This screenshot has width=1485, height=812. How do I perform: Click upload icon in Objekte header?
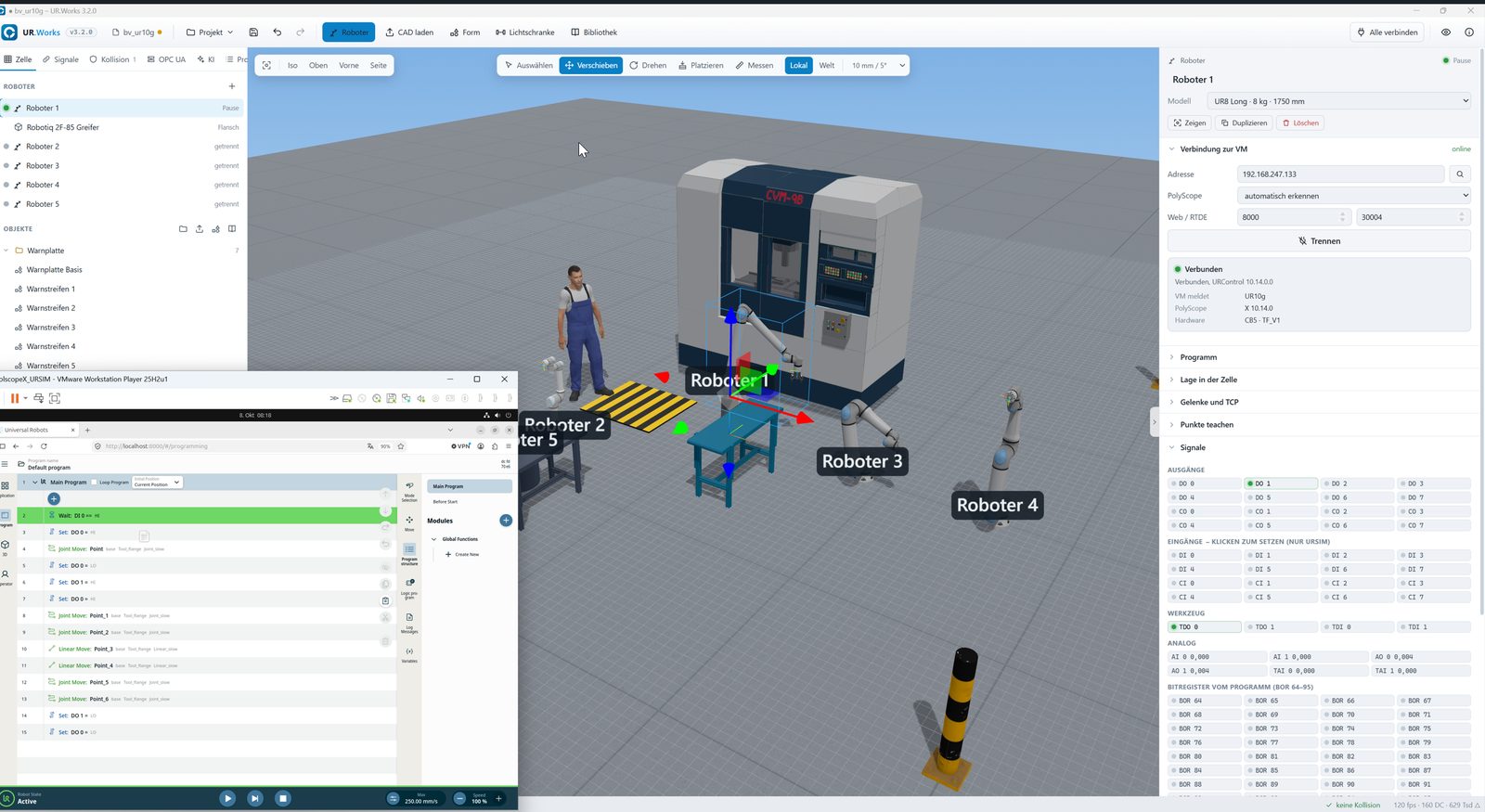coord(199,228)
